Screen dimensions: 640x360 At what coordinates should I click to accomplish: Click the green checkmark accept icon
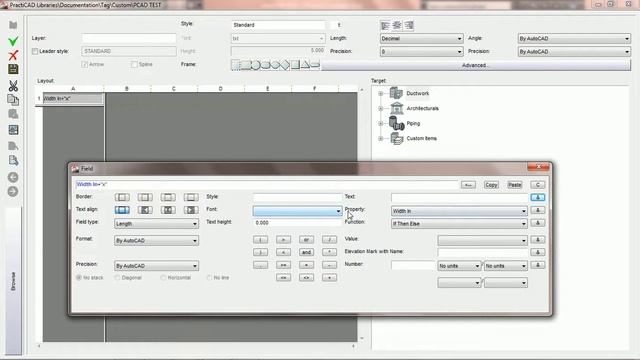13,41
